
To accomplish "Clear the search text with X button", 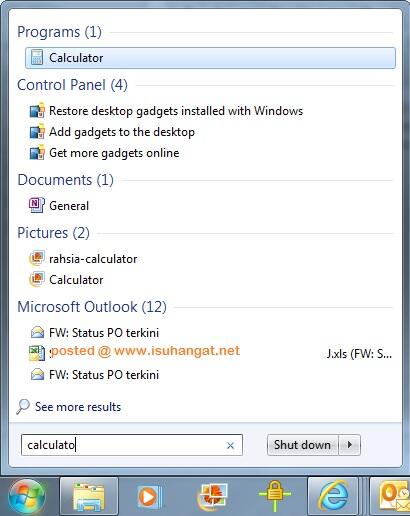I will pos(230,445).
